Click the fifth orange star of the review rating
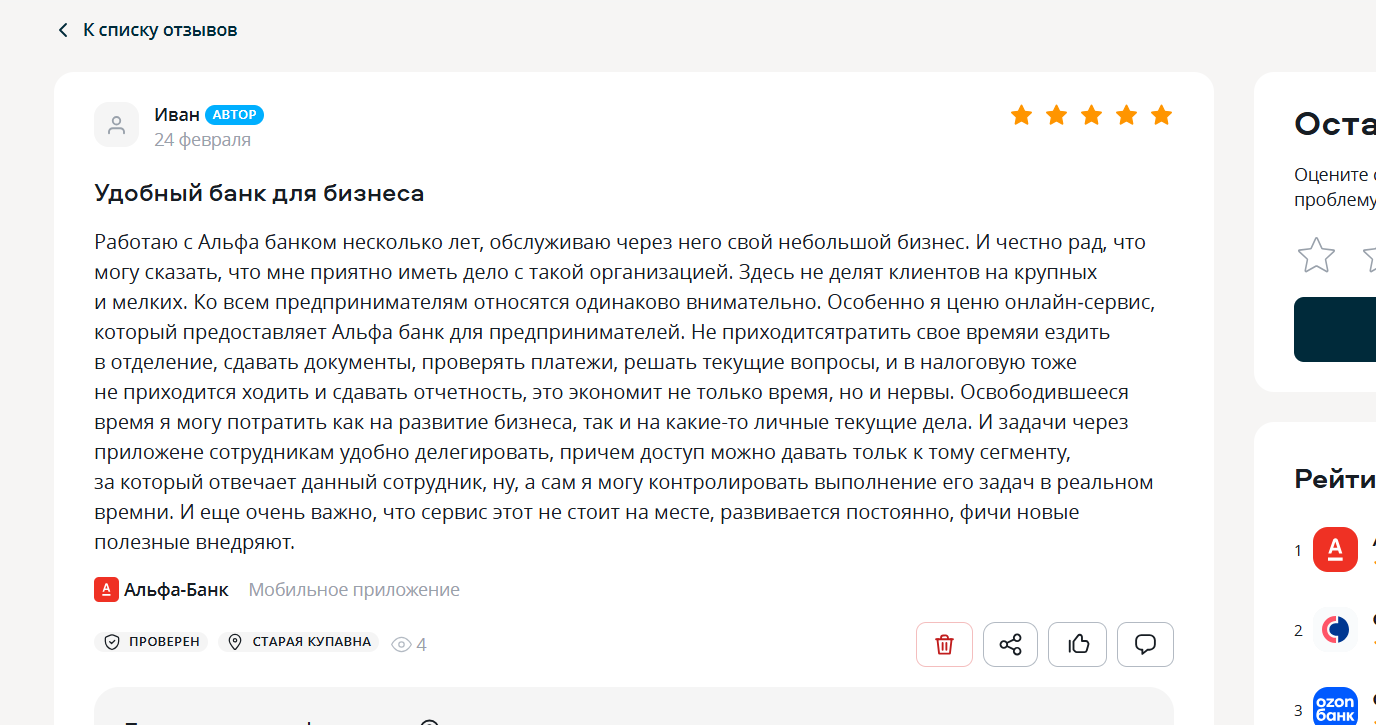The width and height of the screenshot is (1376, 725). tap(1161, 115)
